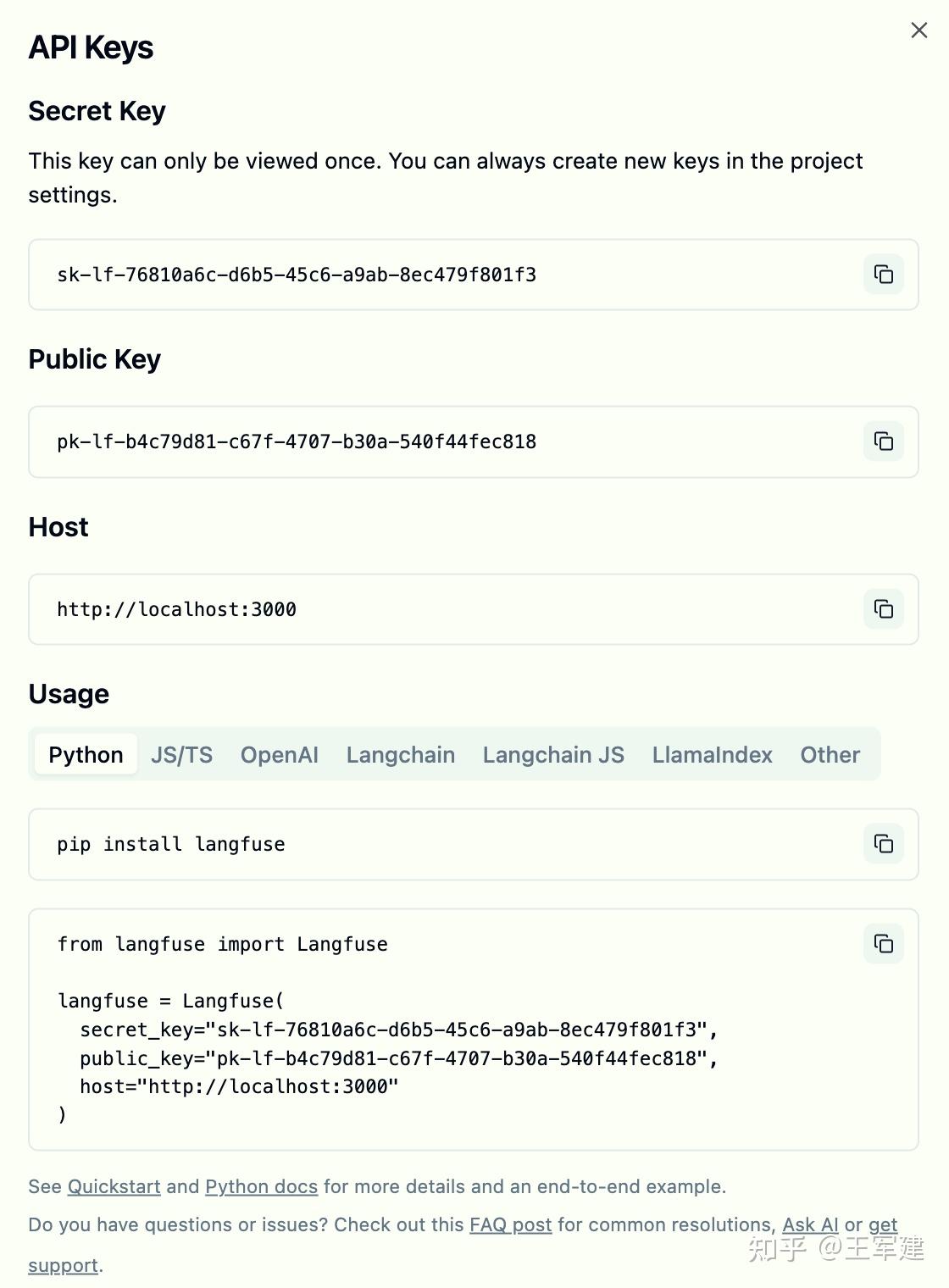Select the Python usage tab
This screenshot has height=1288, width=949.
point(85,754)
